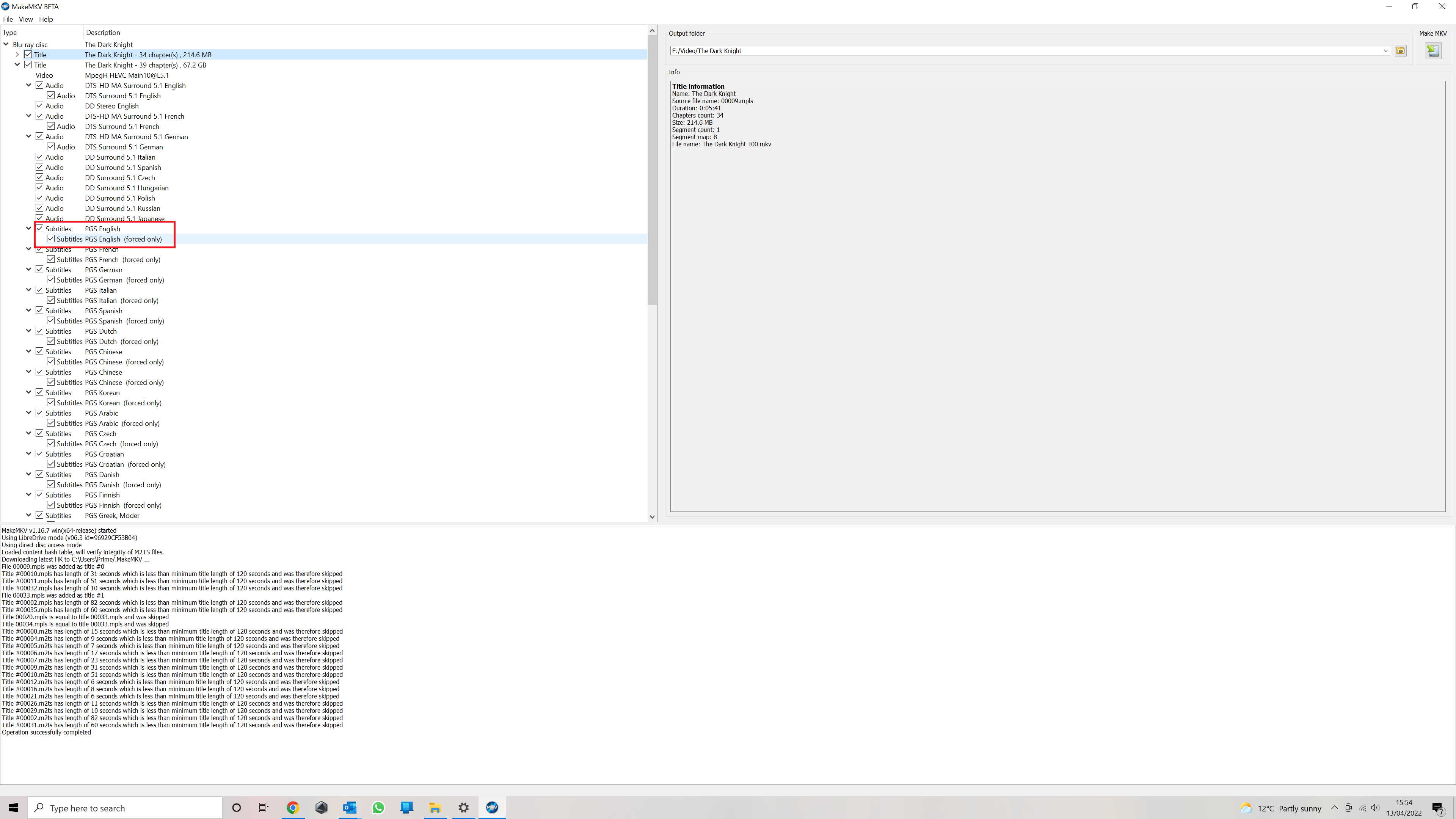Open the notification center icon
Screen dimensions: 1456x819
click(1438, 808)
